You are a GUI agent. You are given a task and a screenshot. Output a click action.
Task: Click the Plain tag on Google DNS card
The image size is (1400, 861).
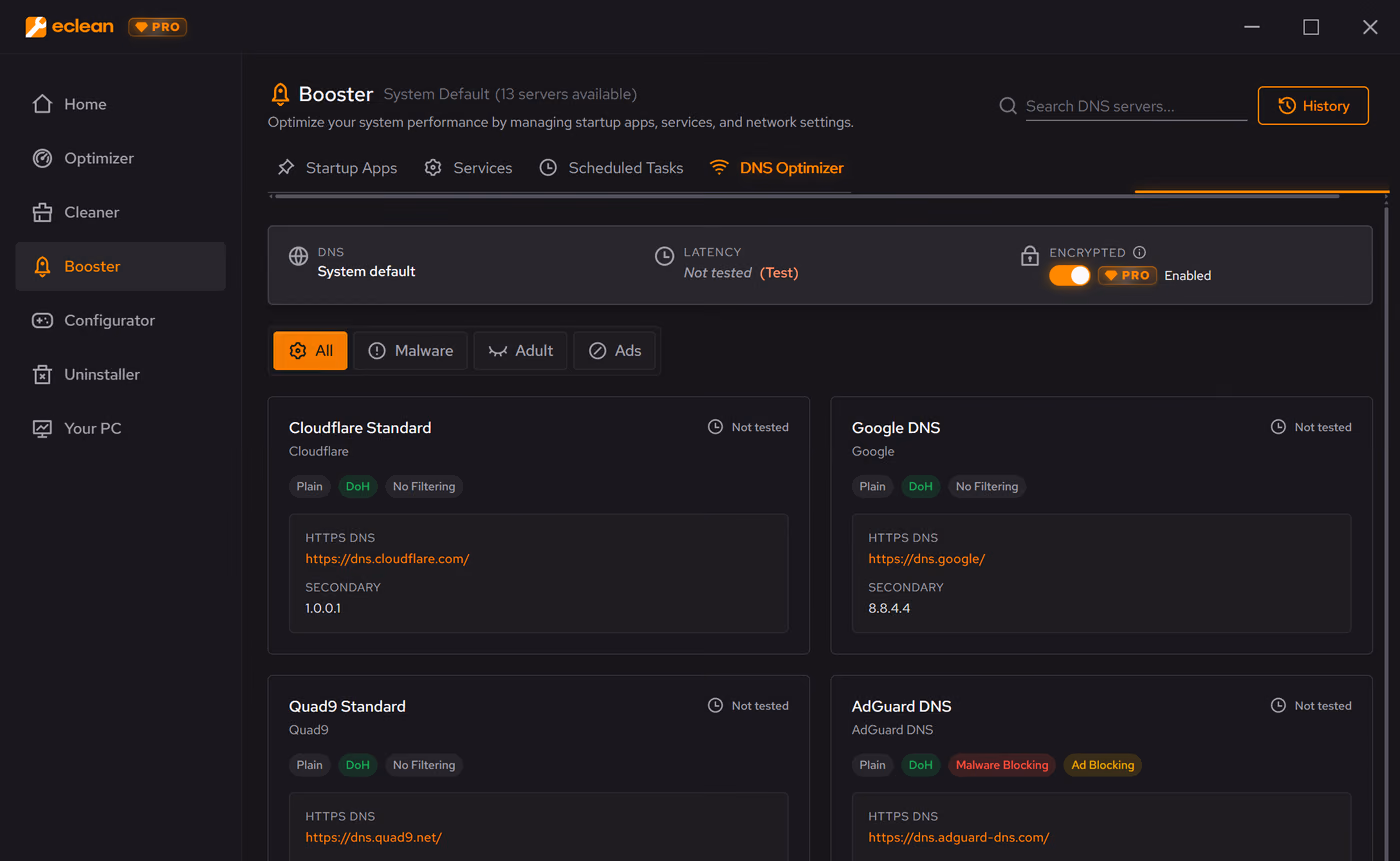pyautogui.click(x=873, y=487)
